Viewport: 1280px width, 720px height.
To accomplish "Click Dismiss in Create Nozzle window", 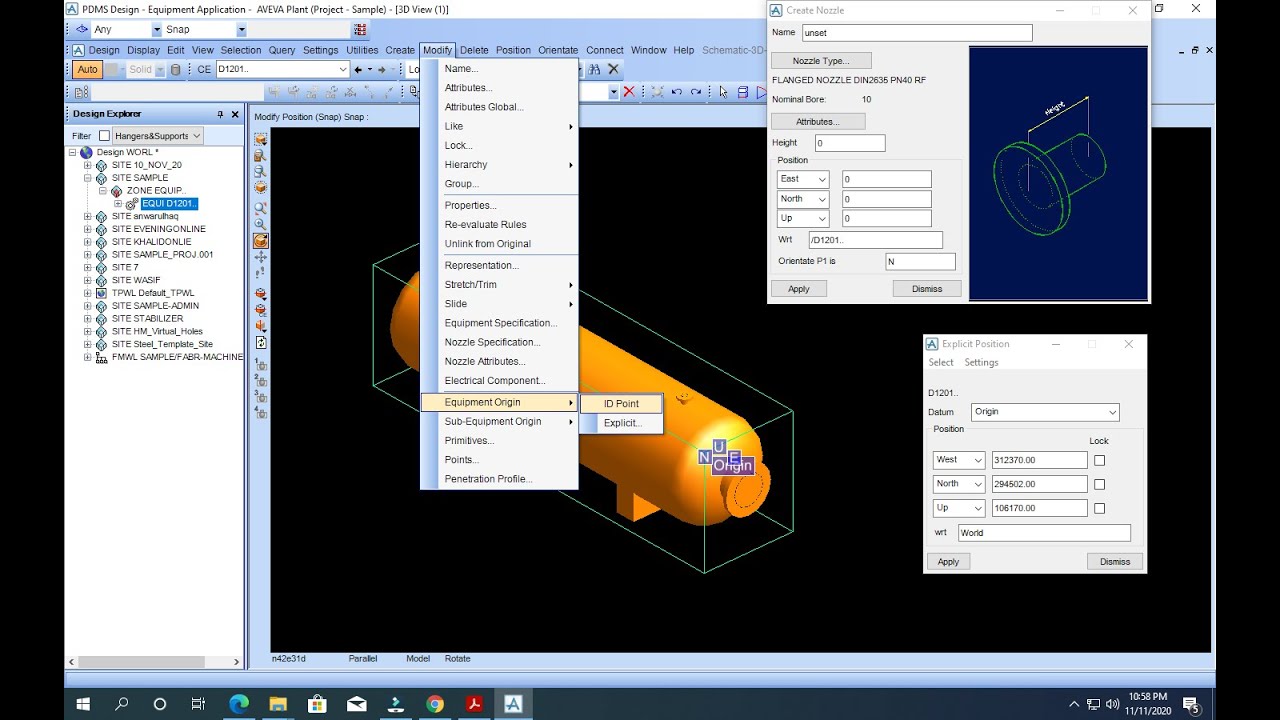I will coord(927,289).
